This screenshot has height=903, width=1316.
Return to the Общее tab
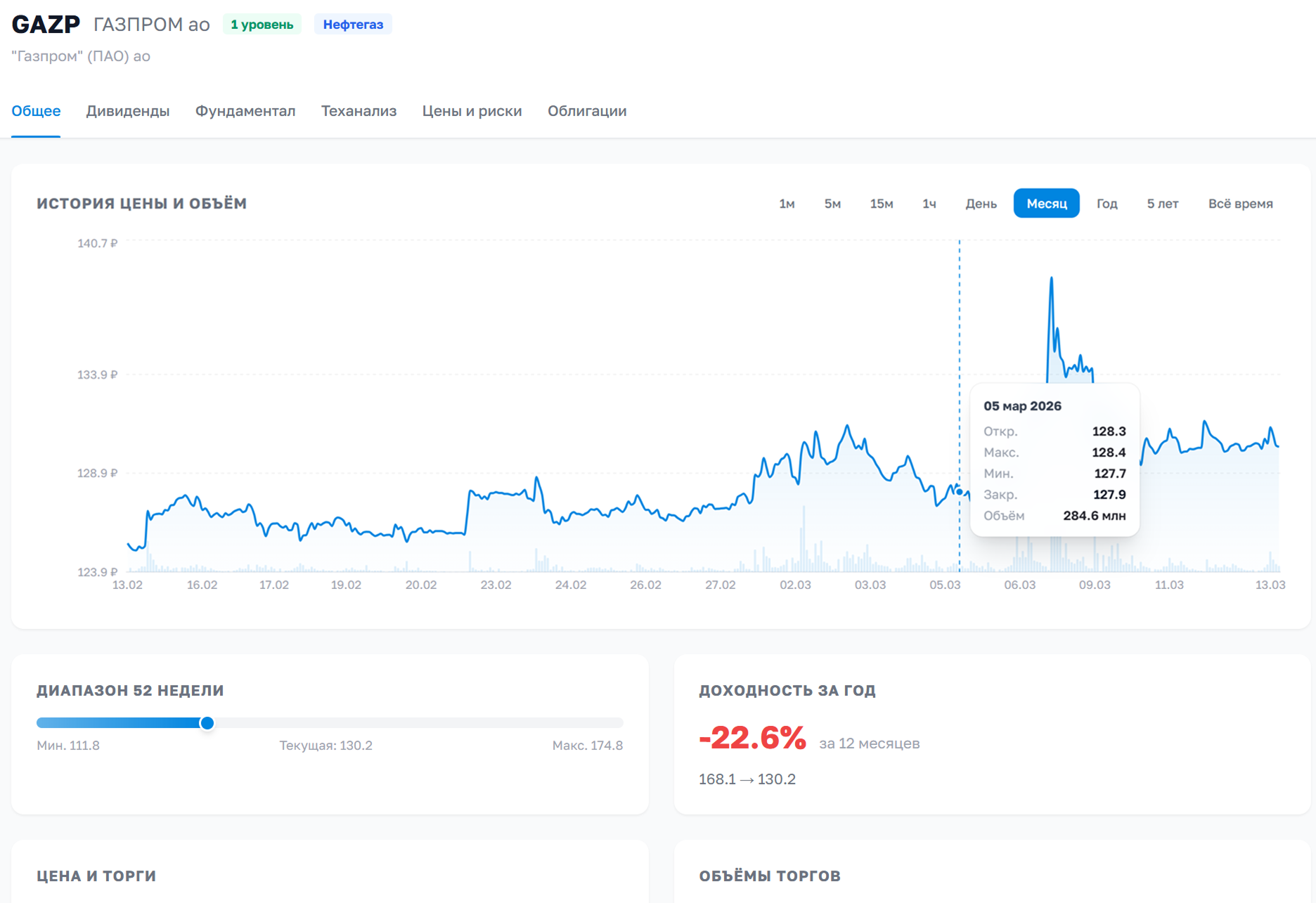[36, 111]
